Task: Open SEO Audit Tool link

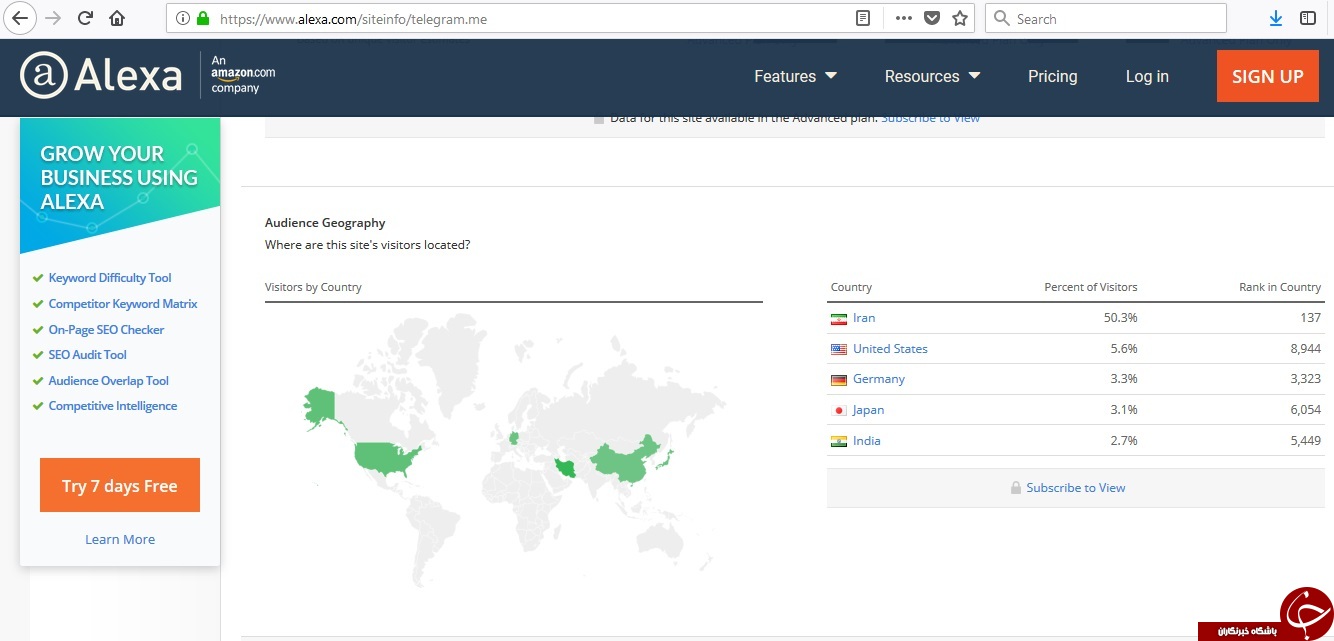Action: coord(88,355)
